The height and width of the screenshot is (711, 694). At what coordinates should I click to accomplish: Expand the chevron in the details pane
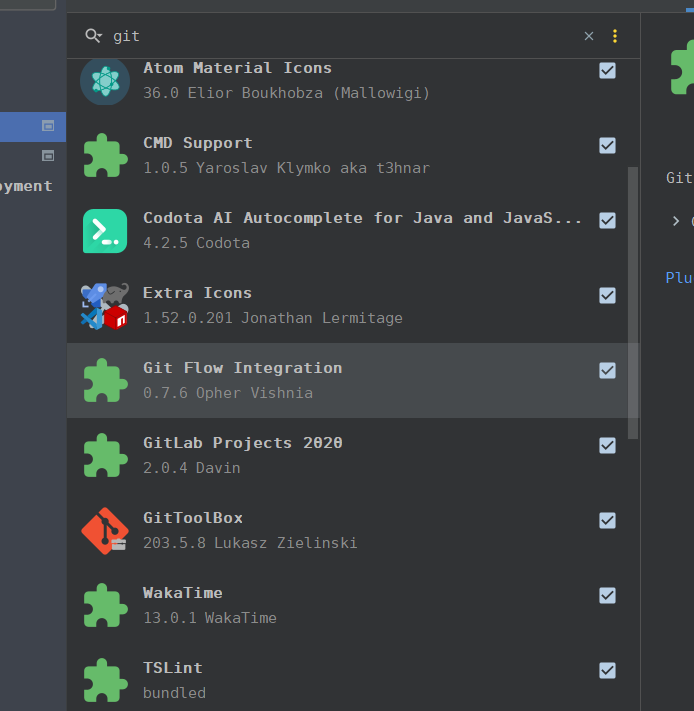coord(676,221)
